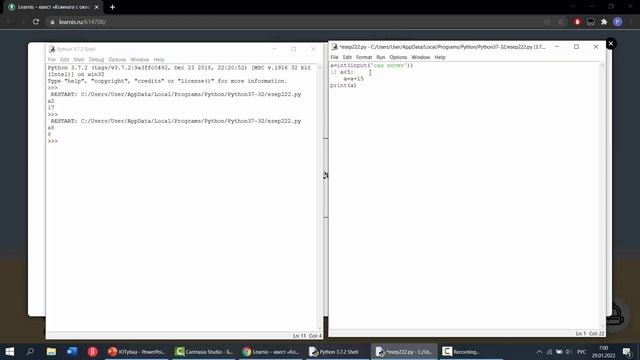640x360 pixels.
Task: Open the Chrome profile avatar
Action: tap(618, 22)
